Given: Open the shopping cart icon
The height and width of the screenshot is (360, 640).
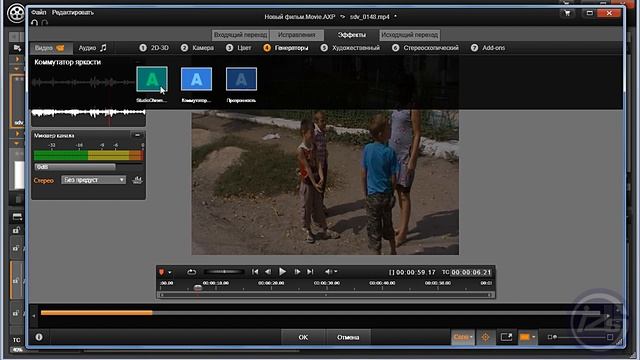Looking at the screenshot, I should (x=567, y=13).
